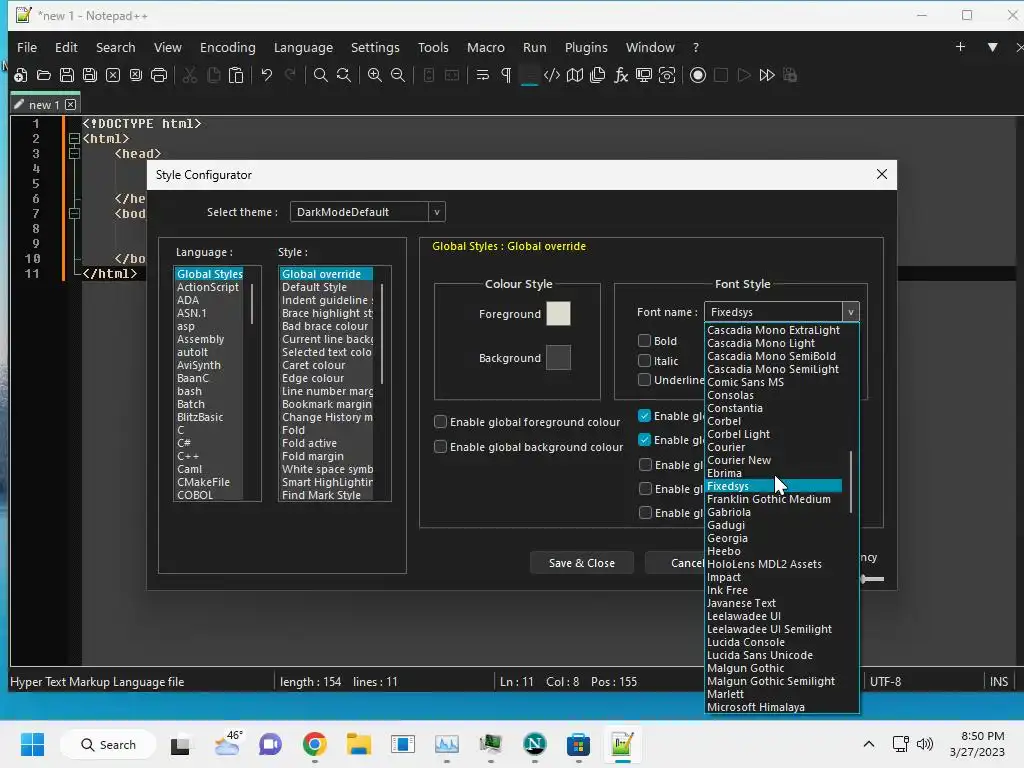Run macro multiple times icon
Screen dimensions: 1024x768
tap(767, 75)
